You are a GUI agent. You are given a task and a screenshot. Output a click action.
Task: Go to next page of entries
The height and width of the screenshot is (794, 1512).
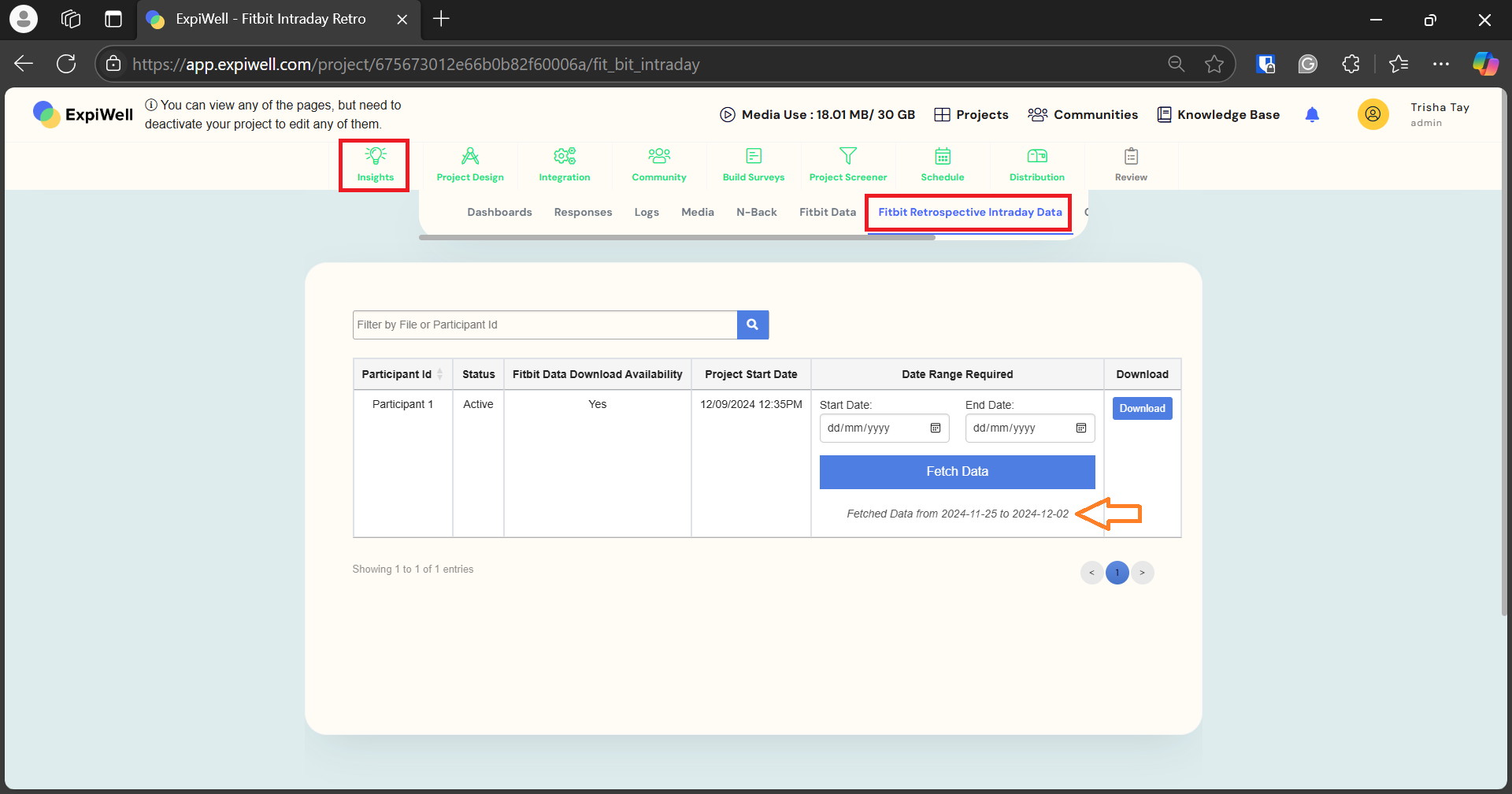(x=1142, y=573)
